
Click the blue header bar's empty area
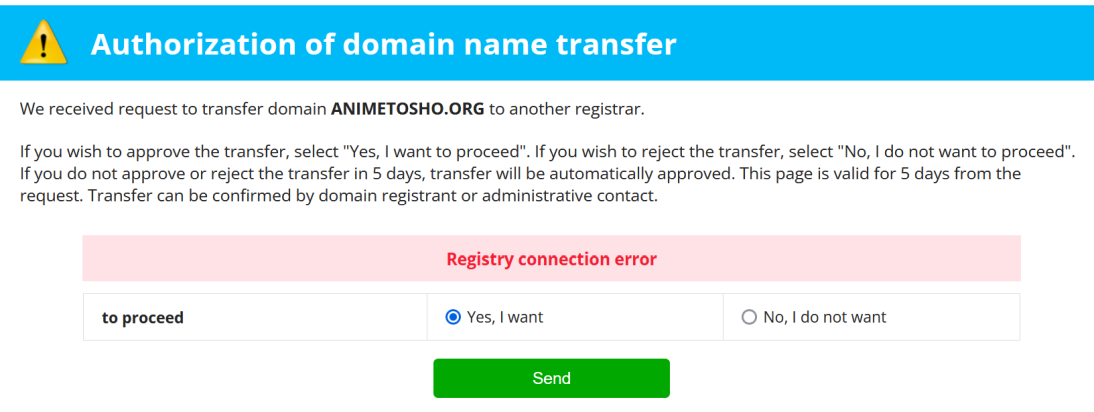coord(880,44)
